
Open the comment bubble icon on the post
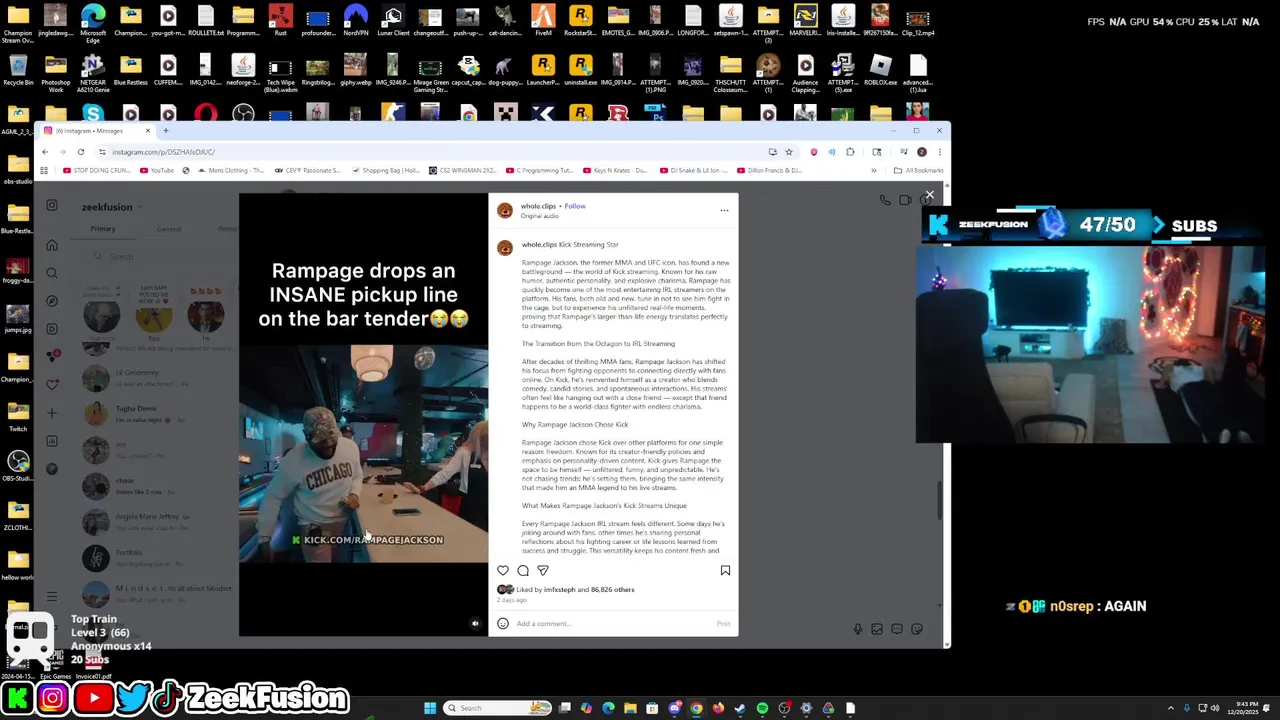523,570
